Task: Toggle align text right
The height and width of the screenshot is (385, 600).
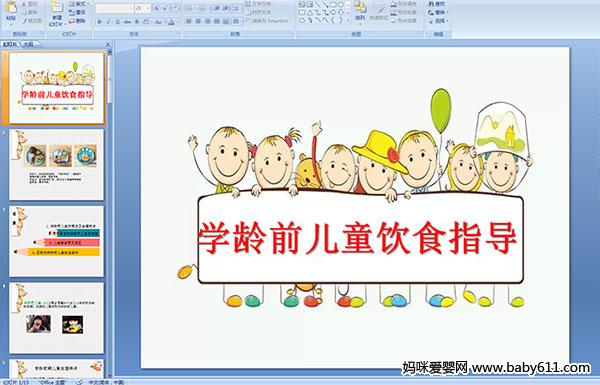Action: pyautogui.click(x=207, y=21)
